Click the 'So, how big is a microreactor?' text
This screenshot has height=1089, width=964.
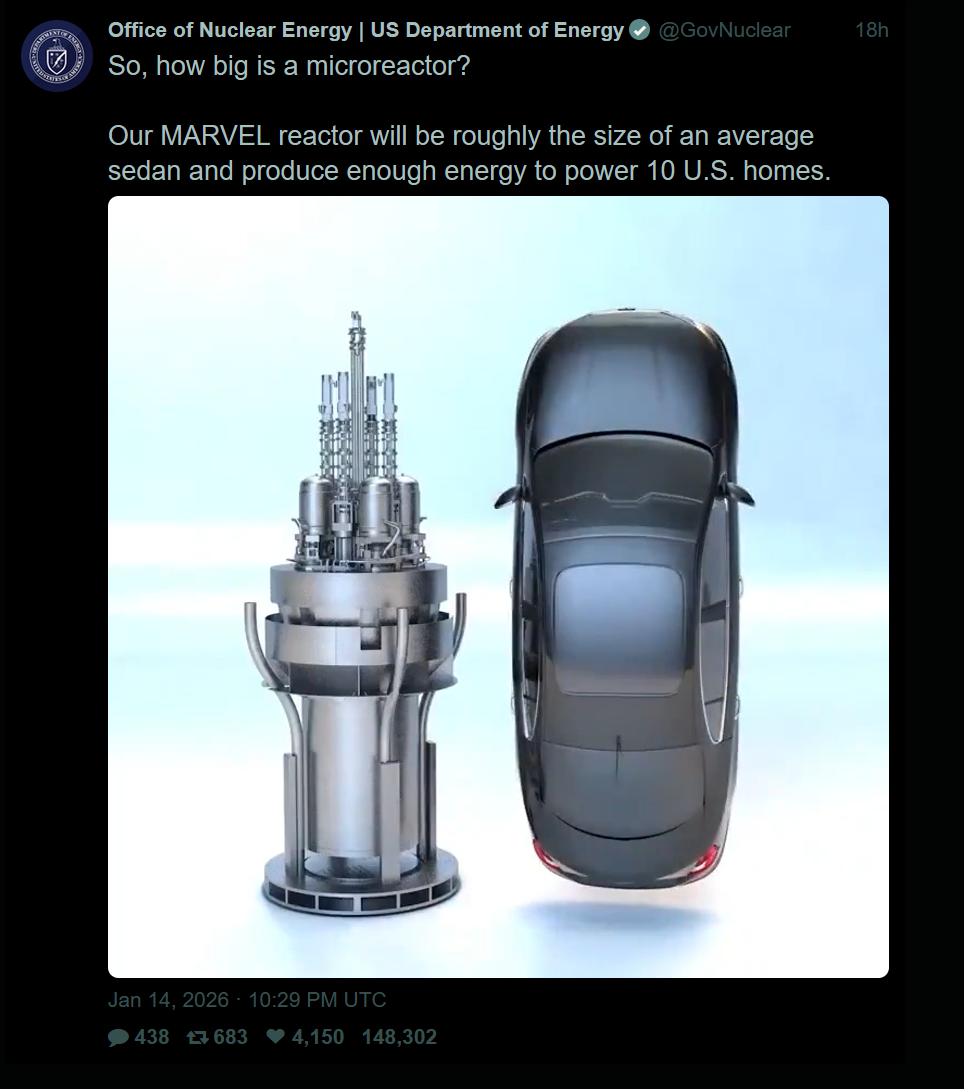[289, 66]
